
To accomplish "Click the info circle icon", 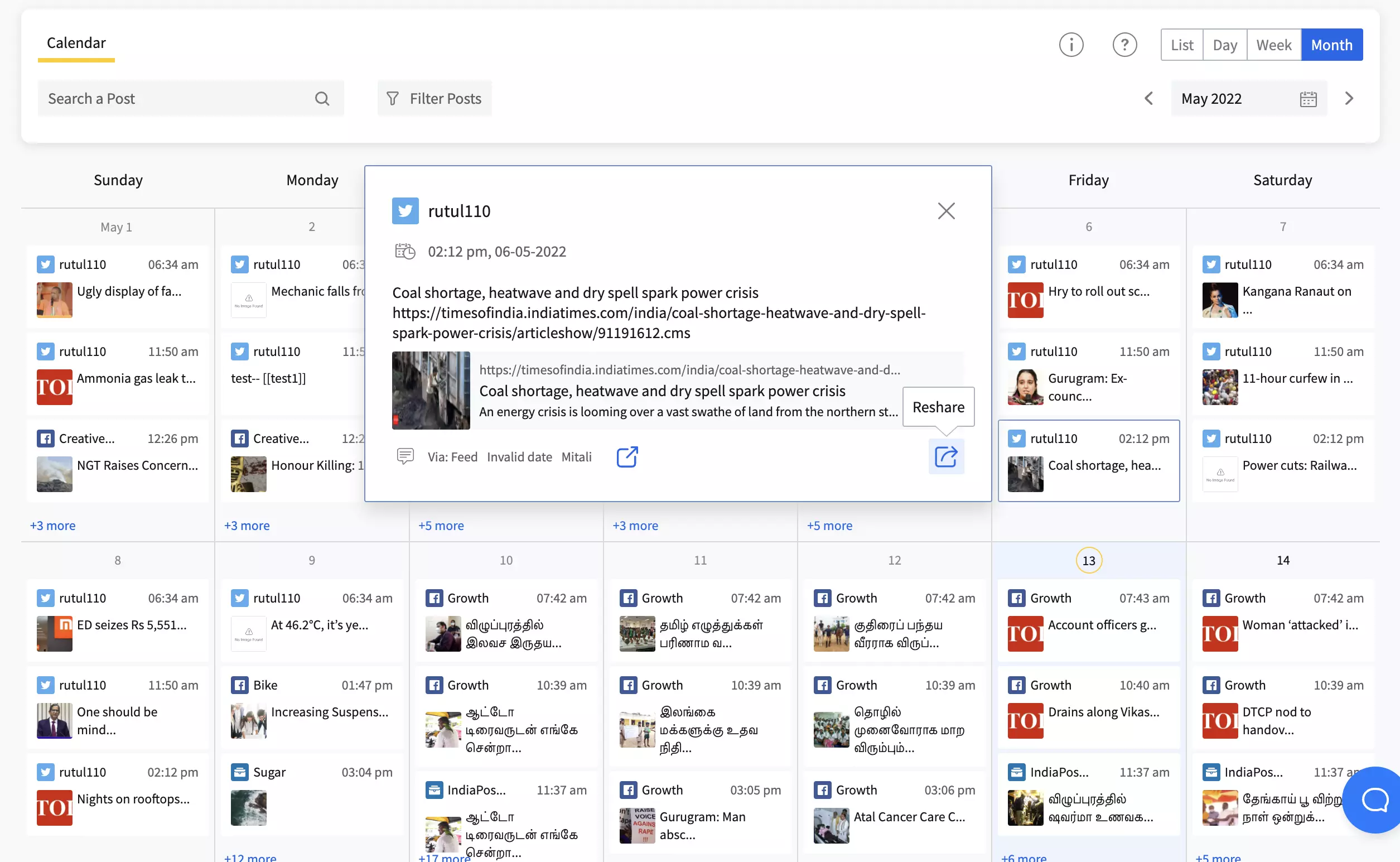I will (x=1071, y=45).
